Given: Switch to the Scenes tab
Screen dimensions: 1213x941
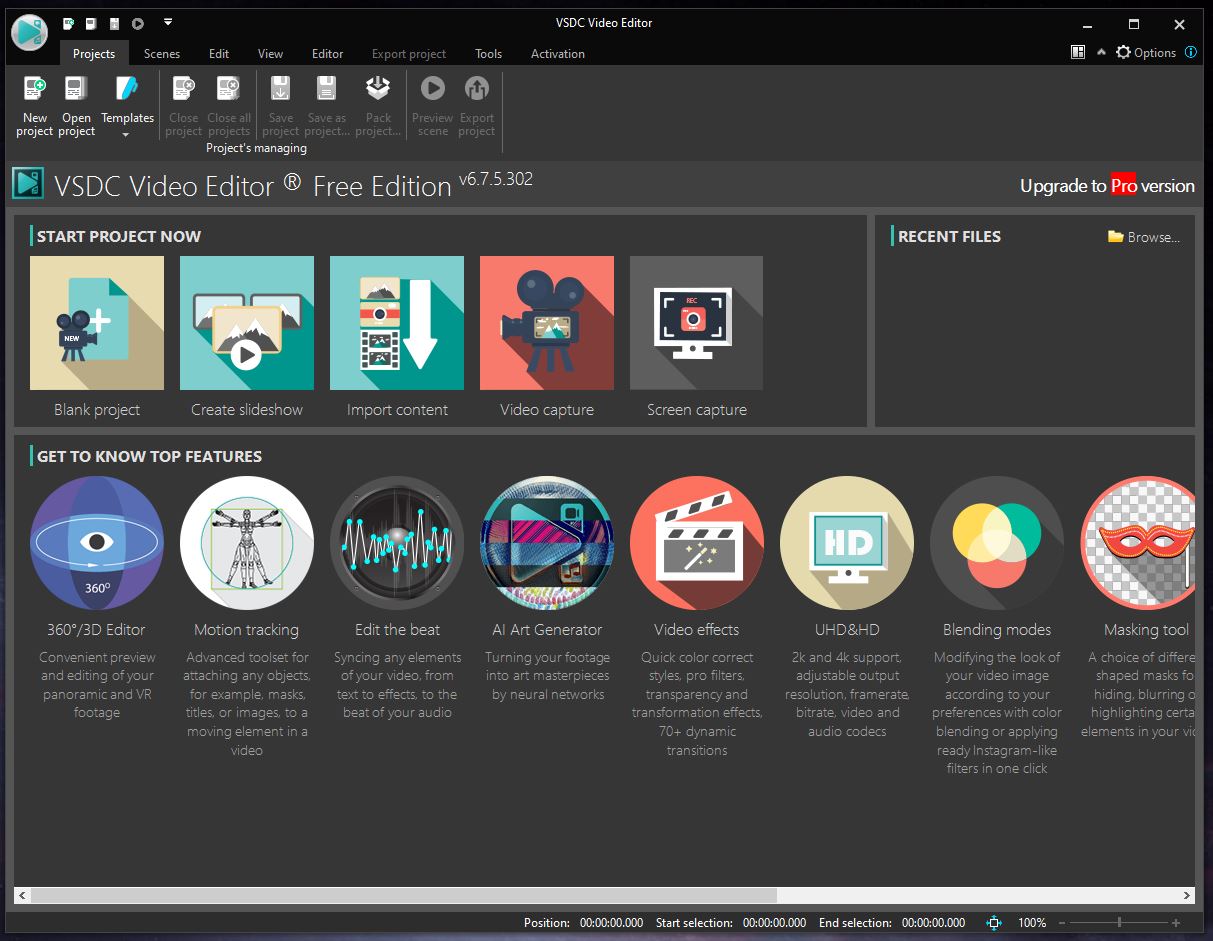Looking at the screenshot, I should (x=162, y=54).
